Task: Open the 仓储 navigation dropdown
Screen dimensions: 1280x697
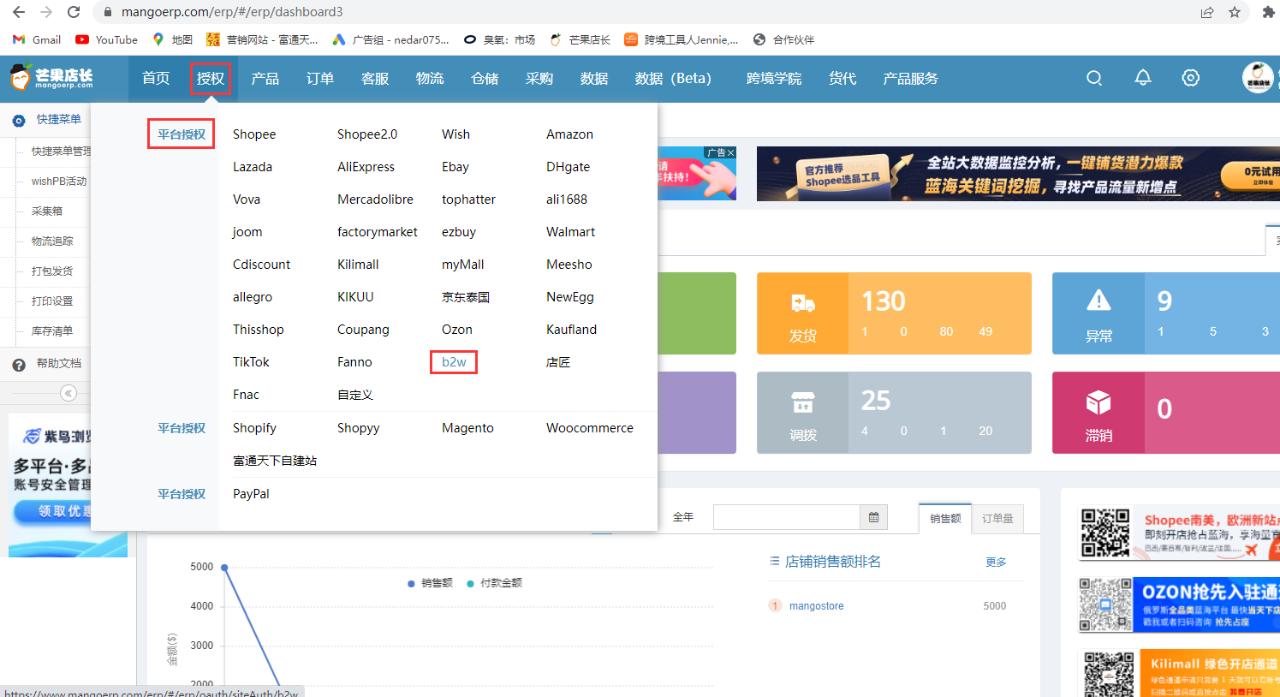Action: click(484, 77)
